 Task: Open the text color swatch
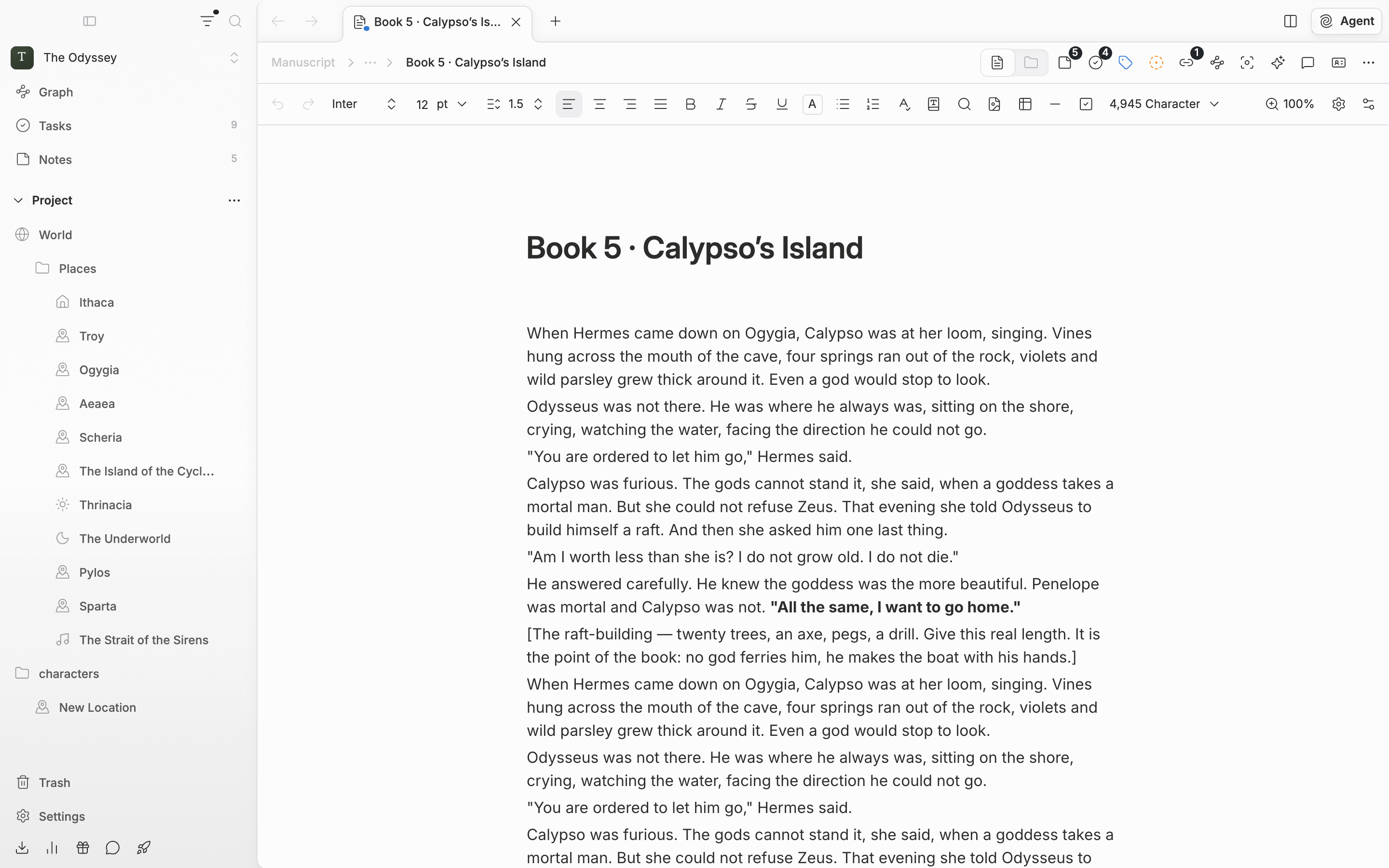(x=812, y=104)
